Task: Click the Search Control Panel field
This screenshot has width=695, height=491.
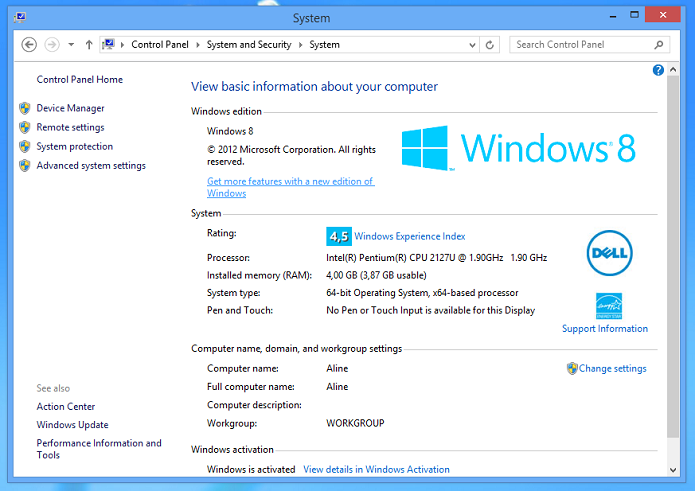Action: click(x=589, y=45)
